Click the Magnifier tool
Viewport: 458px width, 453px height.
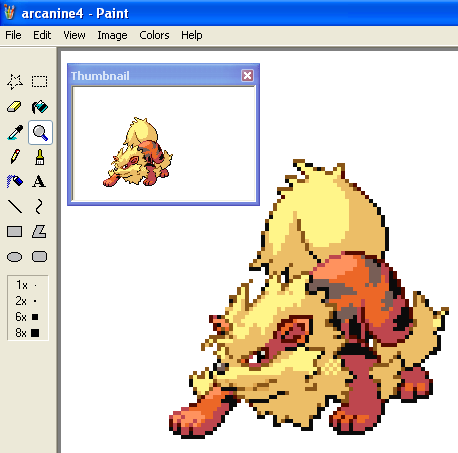40,132
